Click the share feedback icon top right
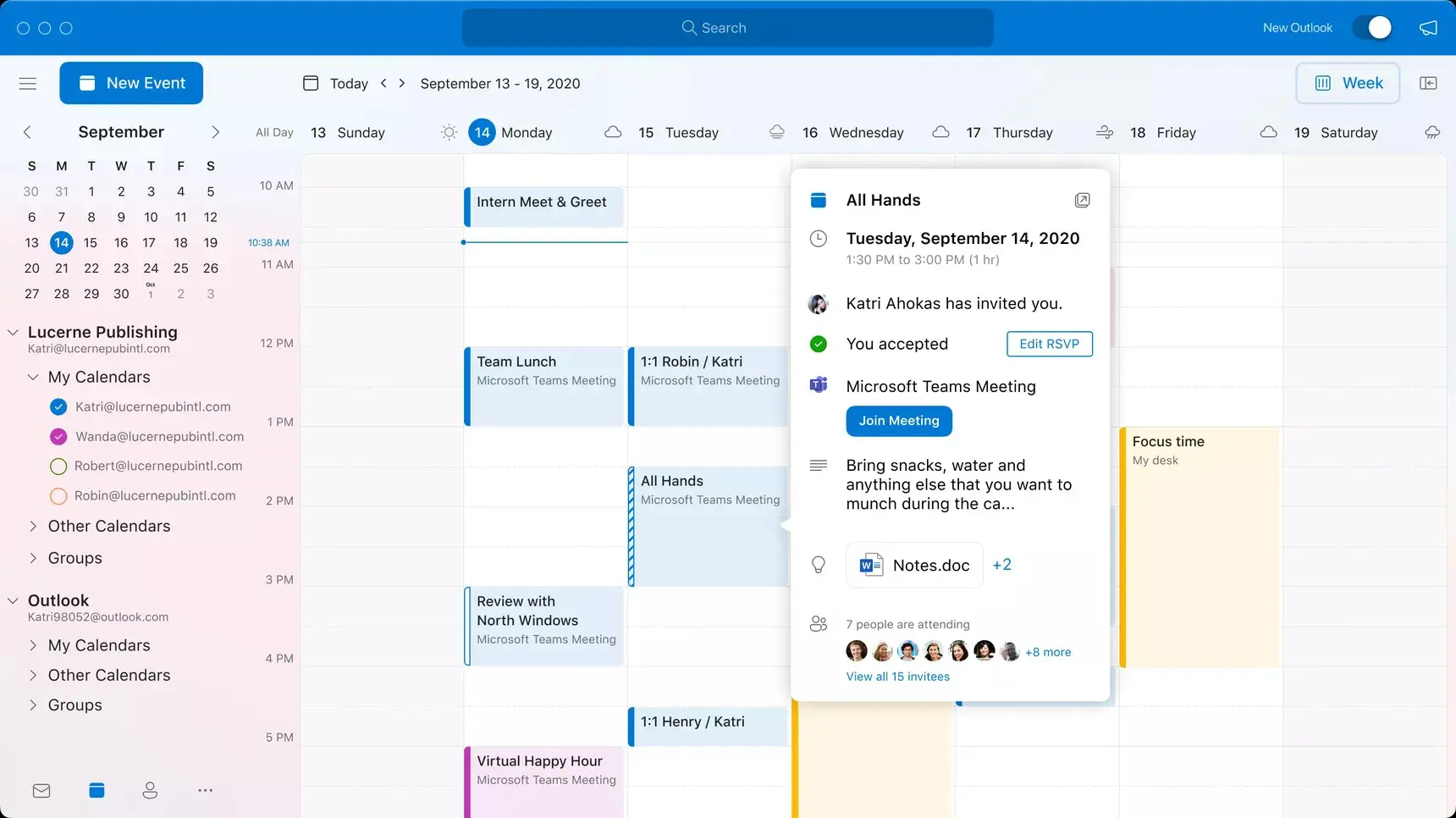Viewport: 1456px width, 818px height. [1428, 27]
